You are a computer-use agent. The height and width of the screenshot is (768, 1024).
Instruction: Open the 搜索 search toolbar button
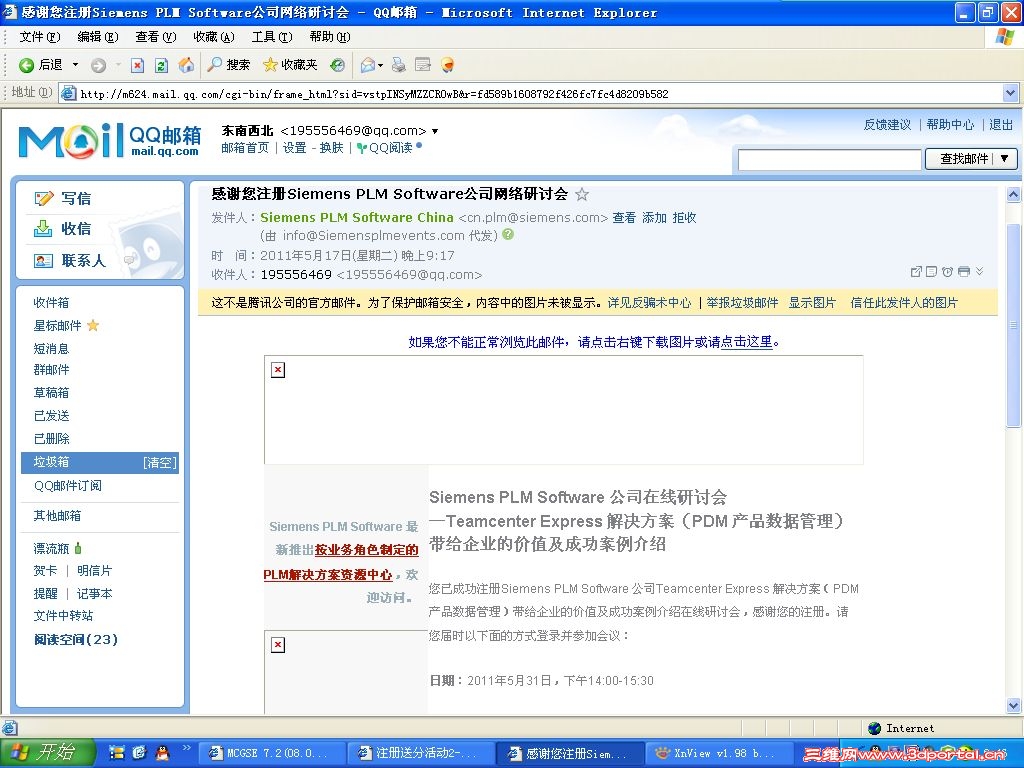(x=229, y=65)
